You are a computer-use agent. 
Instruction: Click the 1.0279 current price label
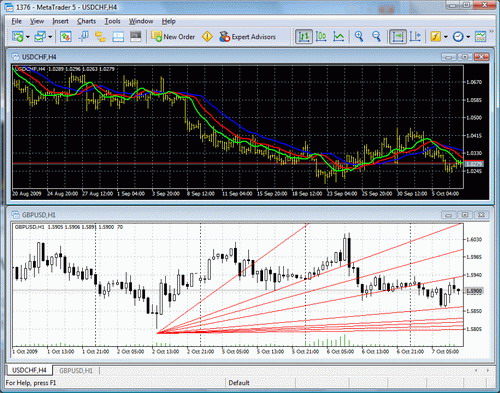474,164
